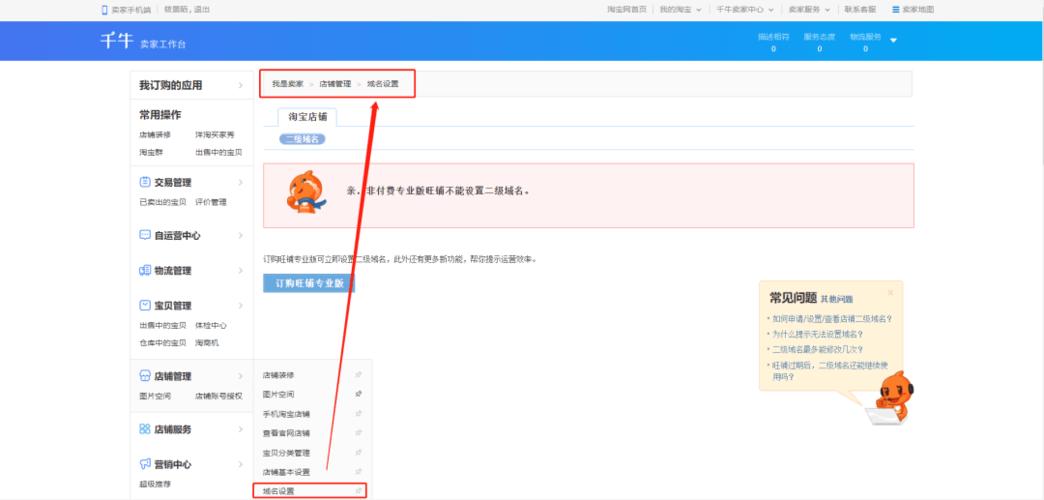Expand the store rating dropdown arrow
Image resolution: width=1044 pixels, height=500 pixels.
click(893, 40)
